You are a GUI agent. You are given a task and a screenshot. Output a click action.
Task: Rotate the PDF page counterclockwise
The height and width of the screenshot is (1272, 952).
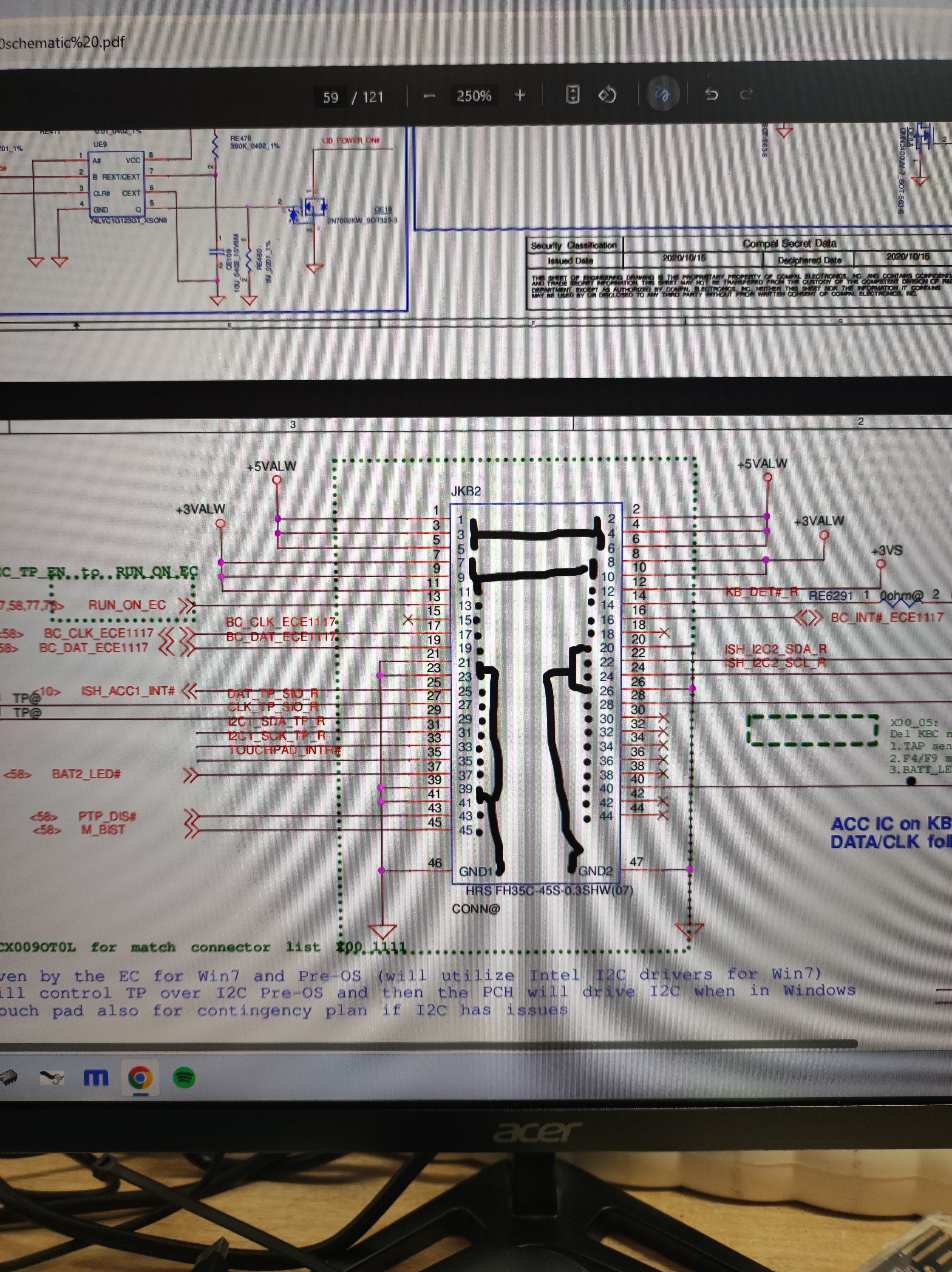tap(607, 94)
